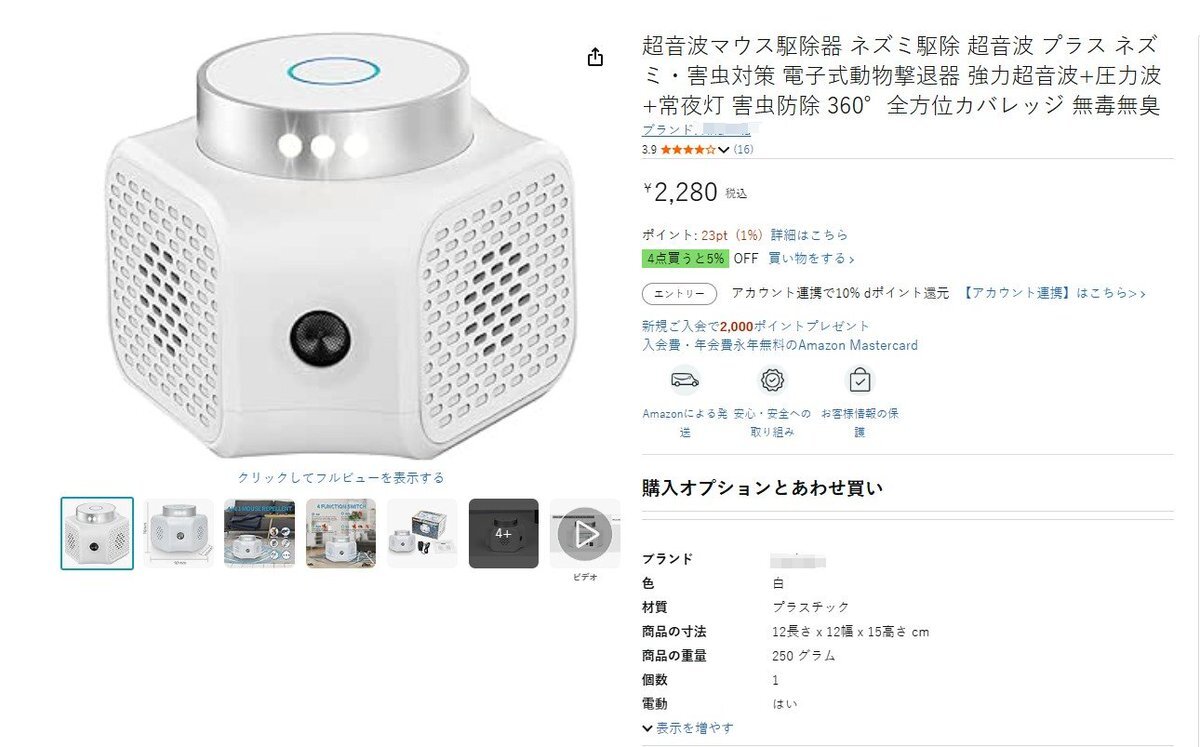1200x747 pixels.
Task: Click the safety and security badge icon
Action: click(772, 381)
